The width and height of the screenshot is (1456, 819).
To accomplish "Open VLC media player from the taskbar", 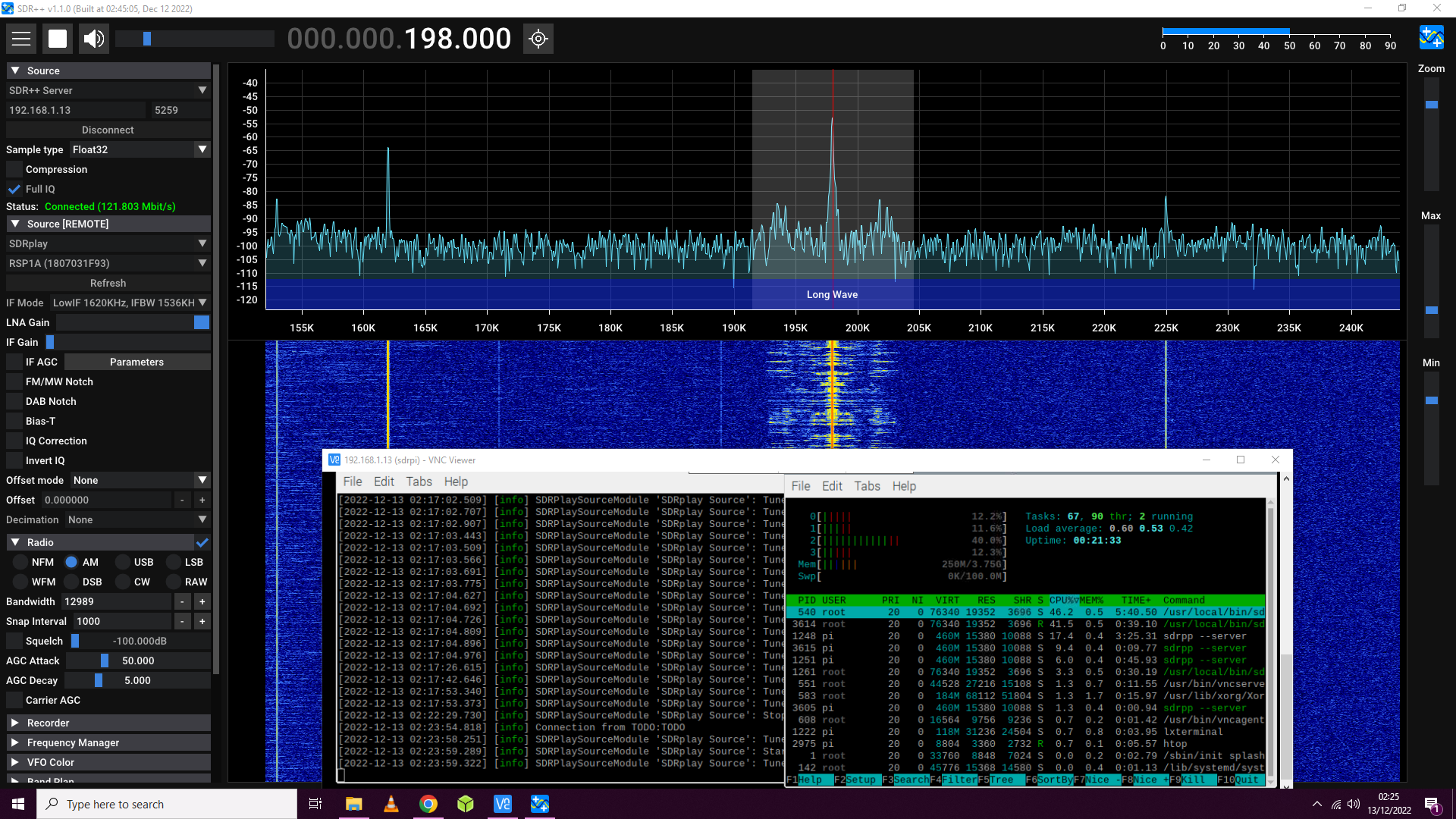I will pyautogui.click(x=391, y=804).
